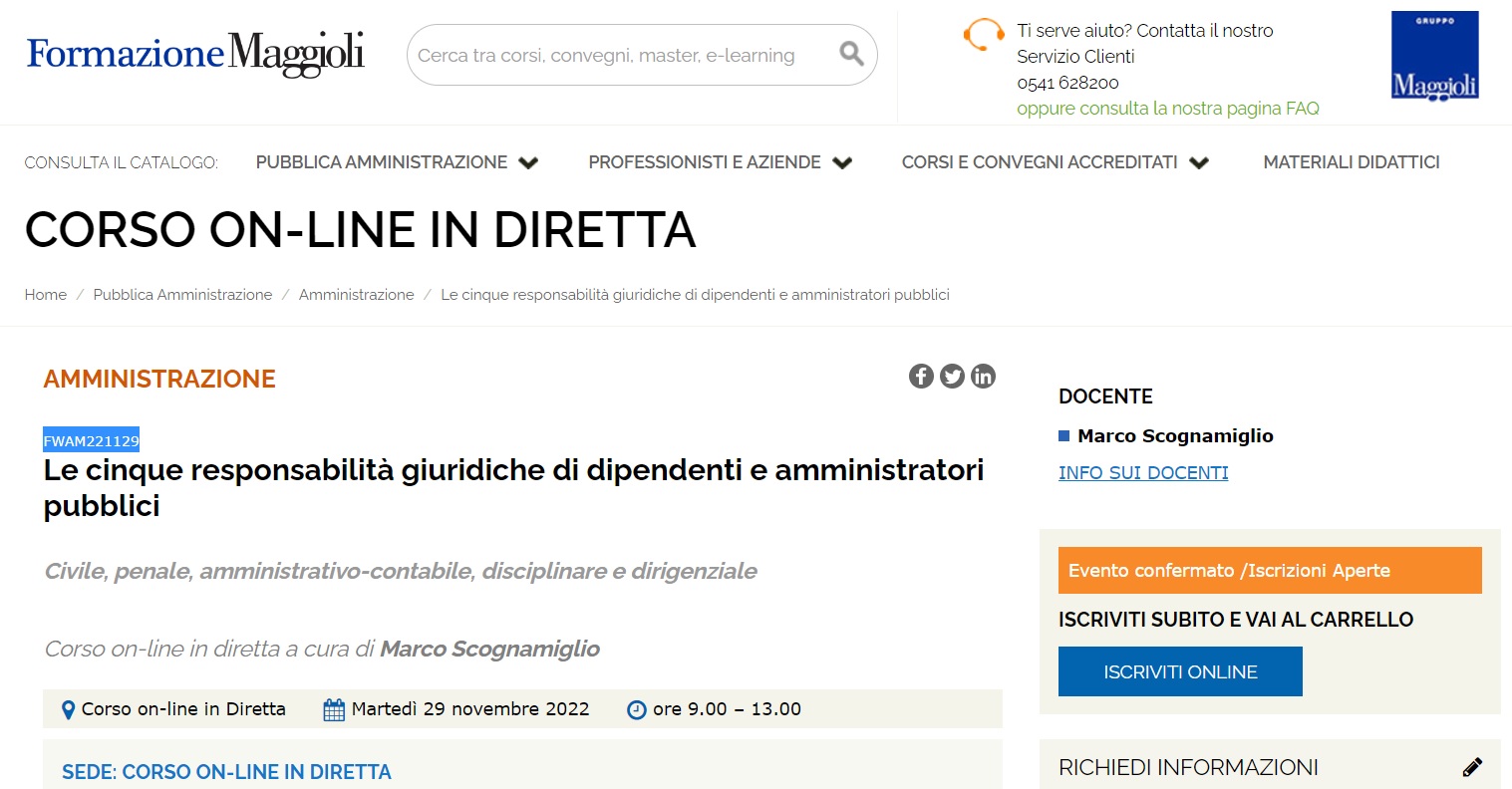Click the Formazione Maggioli logo

point(195,54)
